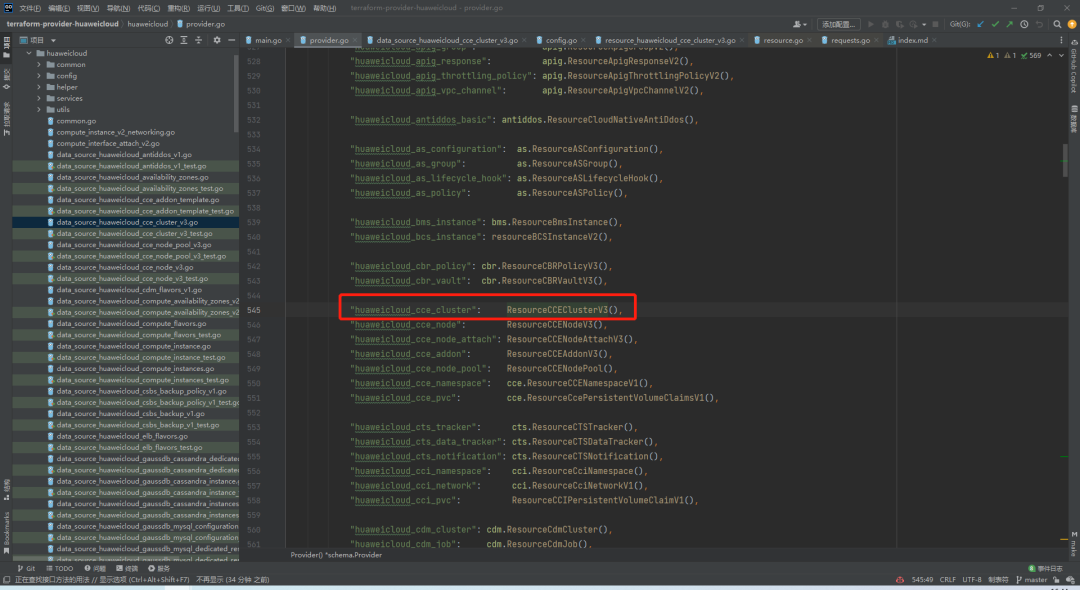Click the editor vertical scrollbar
Image resolution: width=1080 pixels, height=590 pixels.
point(1065,158)
